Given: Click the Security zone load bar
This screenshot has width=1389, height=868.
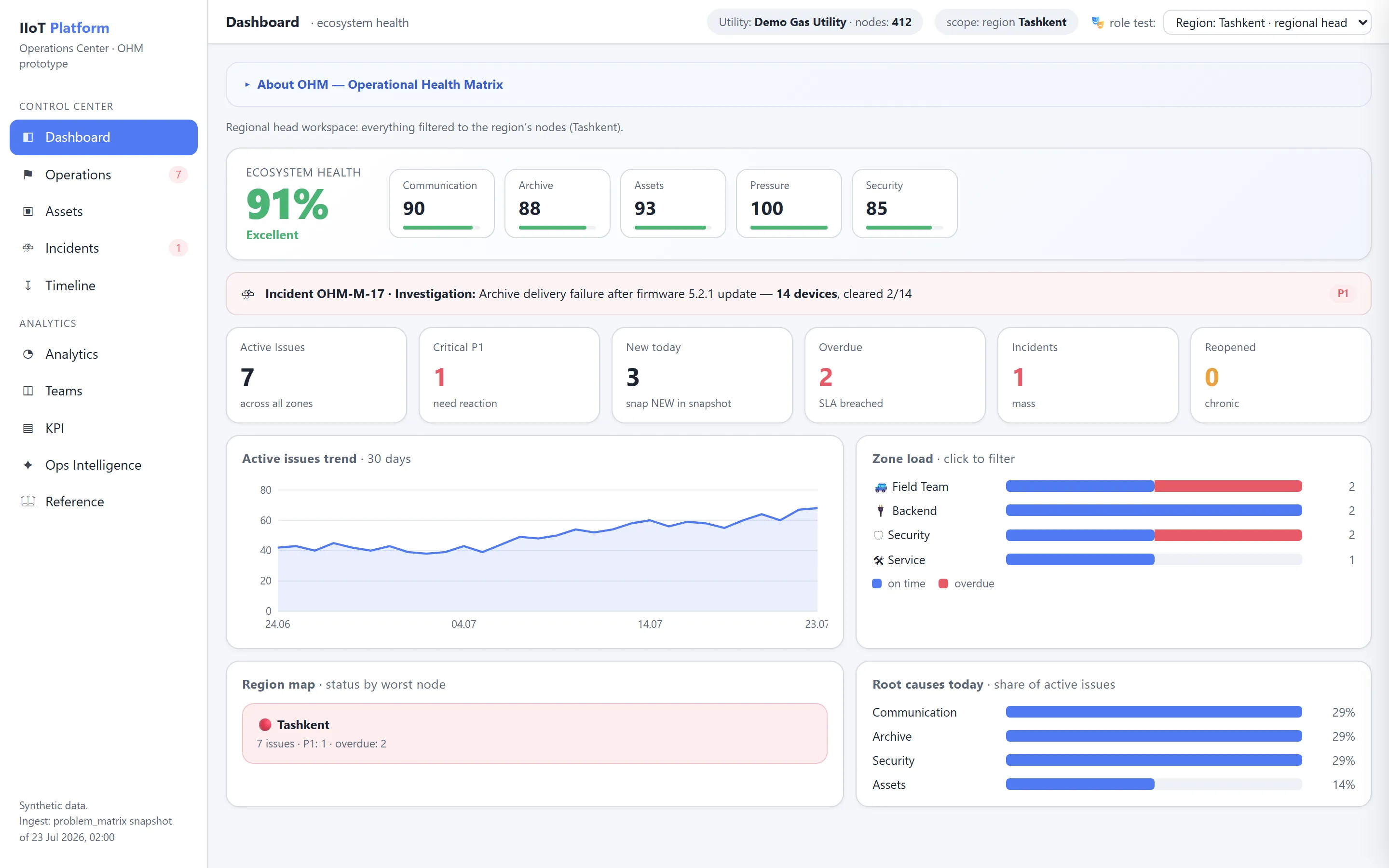Looking at the screenshot, I should pyautogui.click(x=1154, y=535).
